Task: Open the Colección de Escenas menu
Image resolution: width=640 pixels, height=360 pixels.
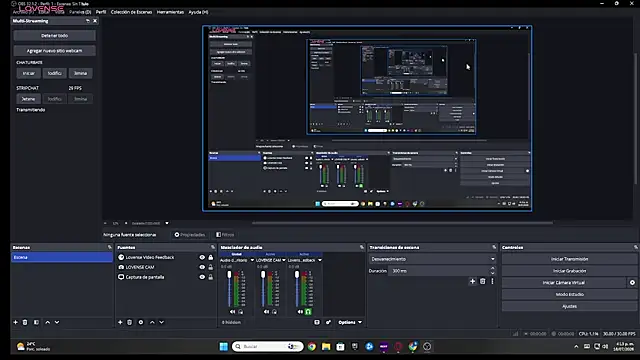Action: [x=131, y=12]
